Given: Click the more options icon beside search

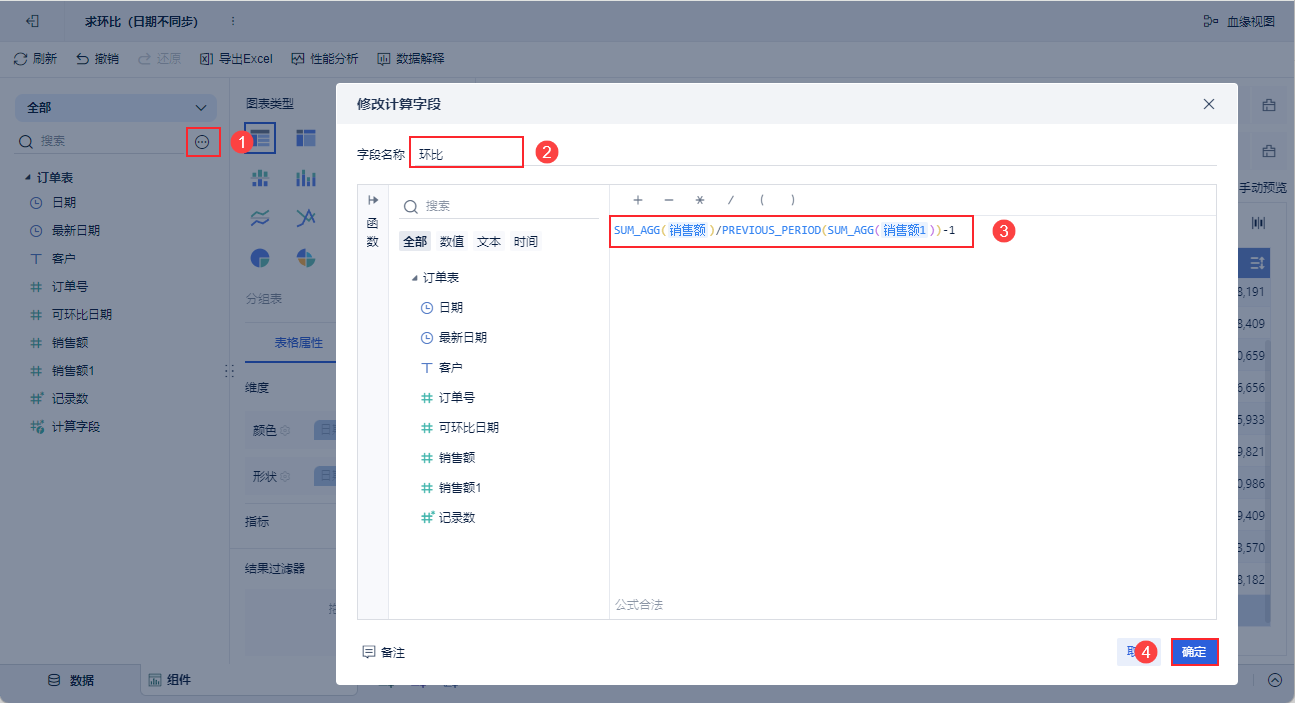Looking at the screenshot, I should pyautogui.click(x=203, y=142).
